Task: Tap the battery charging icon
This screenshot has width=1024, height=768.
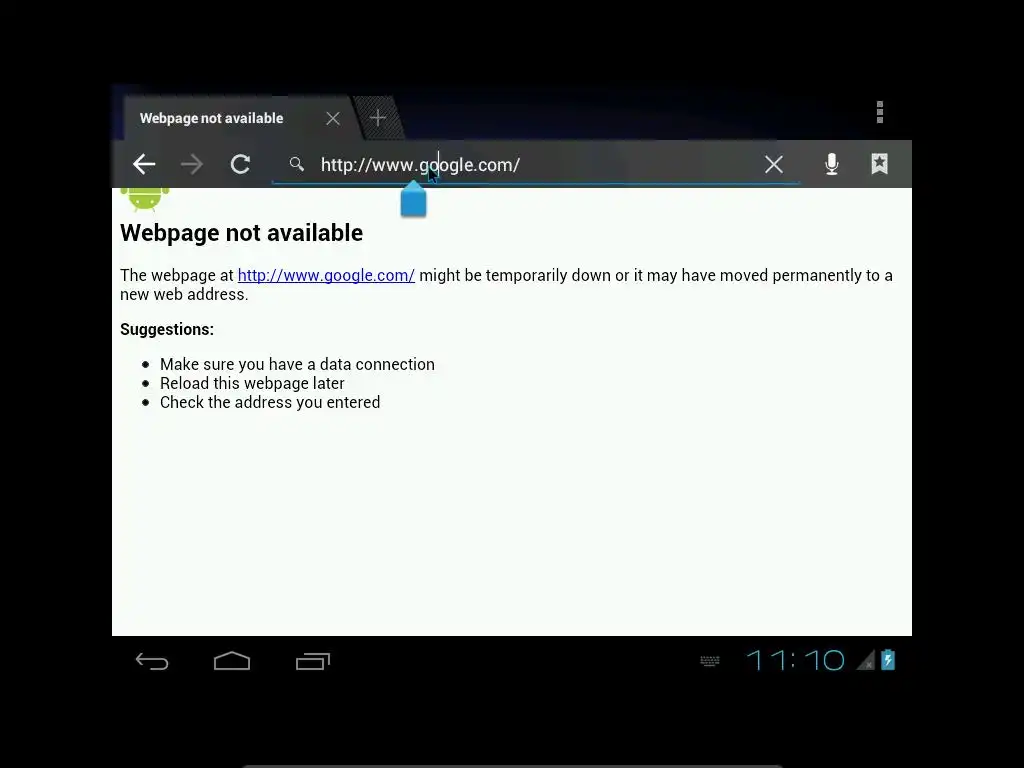Action: (888, 660)
